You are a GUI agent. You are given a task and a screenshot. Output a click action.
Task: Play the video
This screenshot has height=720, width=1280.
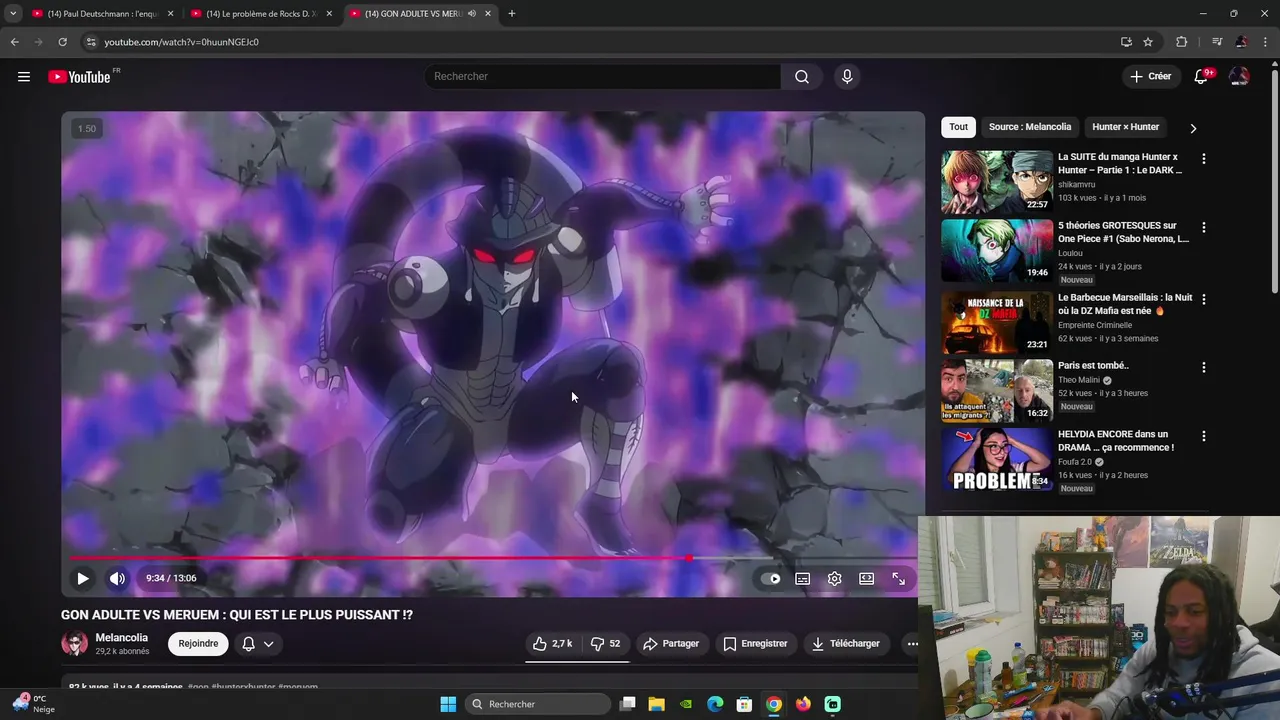click(x=83, y=578)
